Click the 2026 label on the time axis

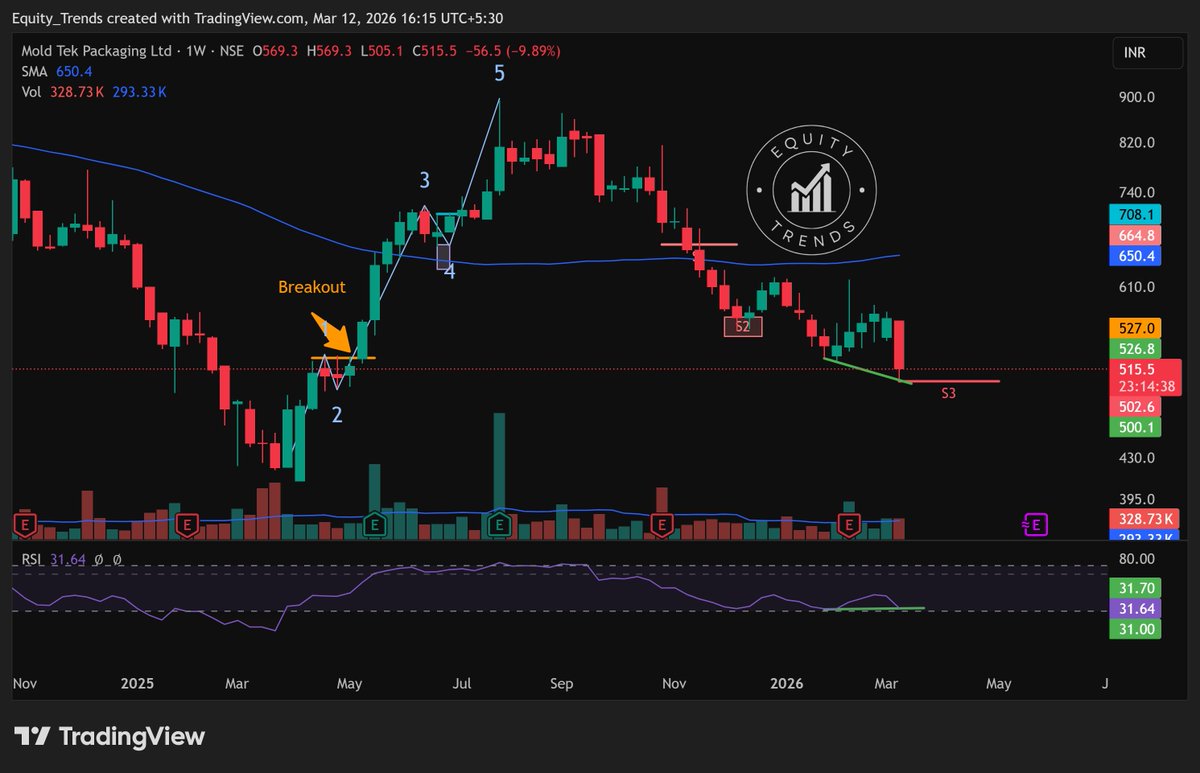(x=786, y=683)
